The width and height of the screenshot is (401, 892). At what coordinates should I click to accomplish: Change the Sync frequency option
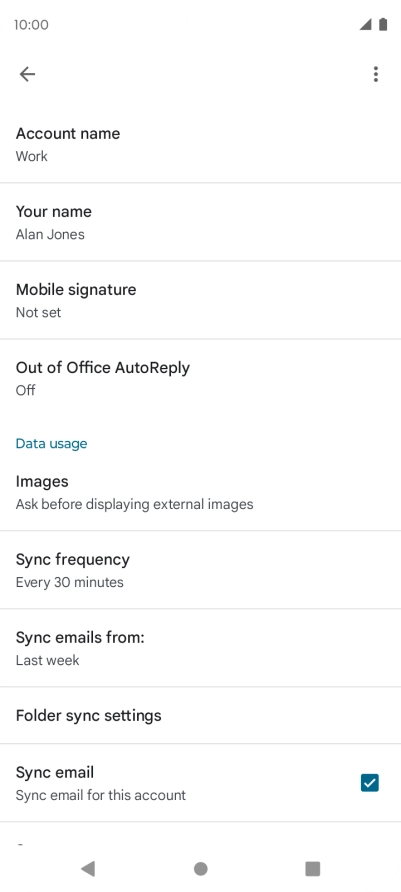click(x=200, y=570)
